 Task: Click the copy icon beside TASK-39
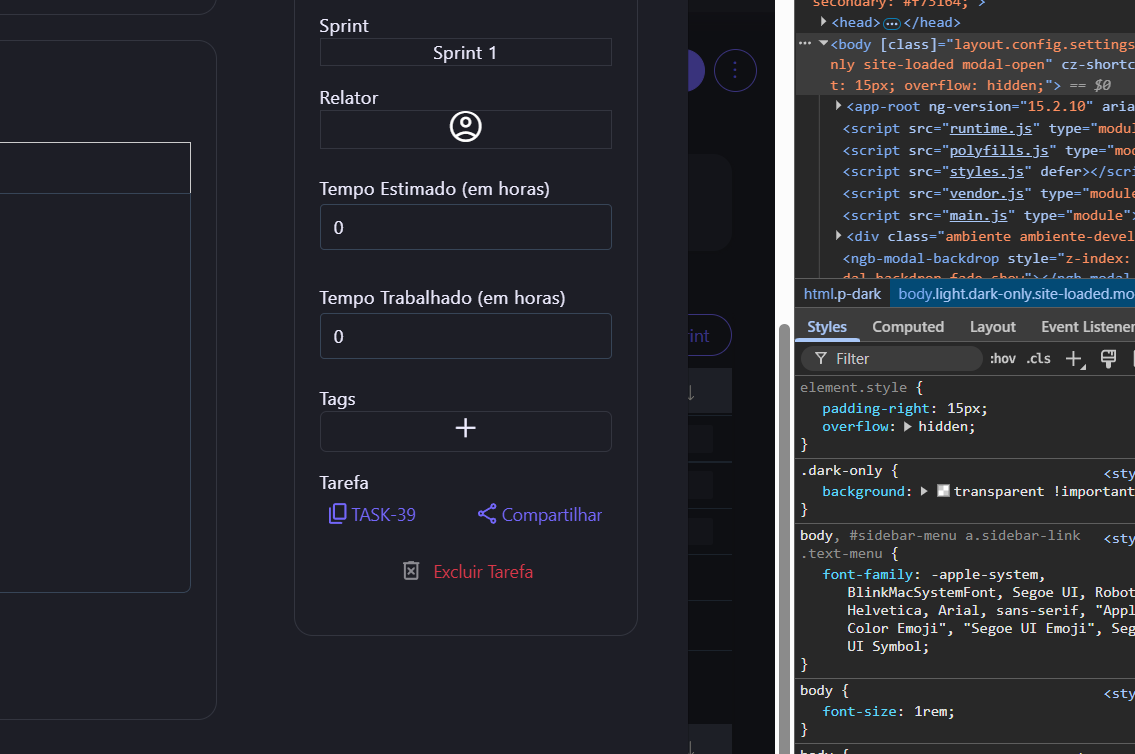point(338,514)
